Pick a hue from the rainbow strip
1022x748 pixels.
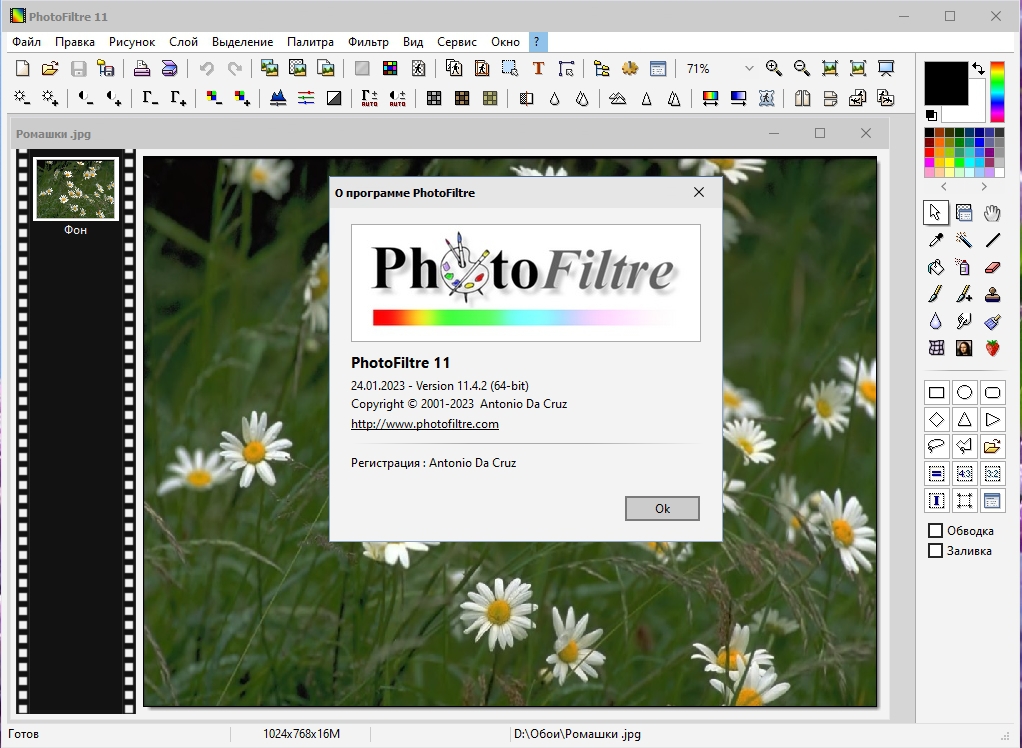997,91
